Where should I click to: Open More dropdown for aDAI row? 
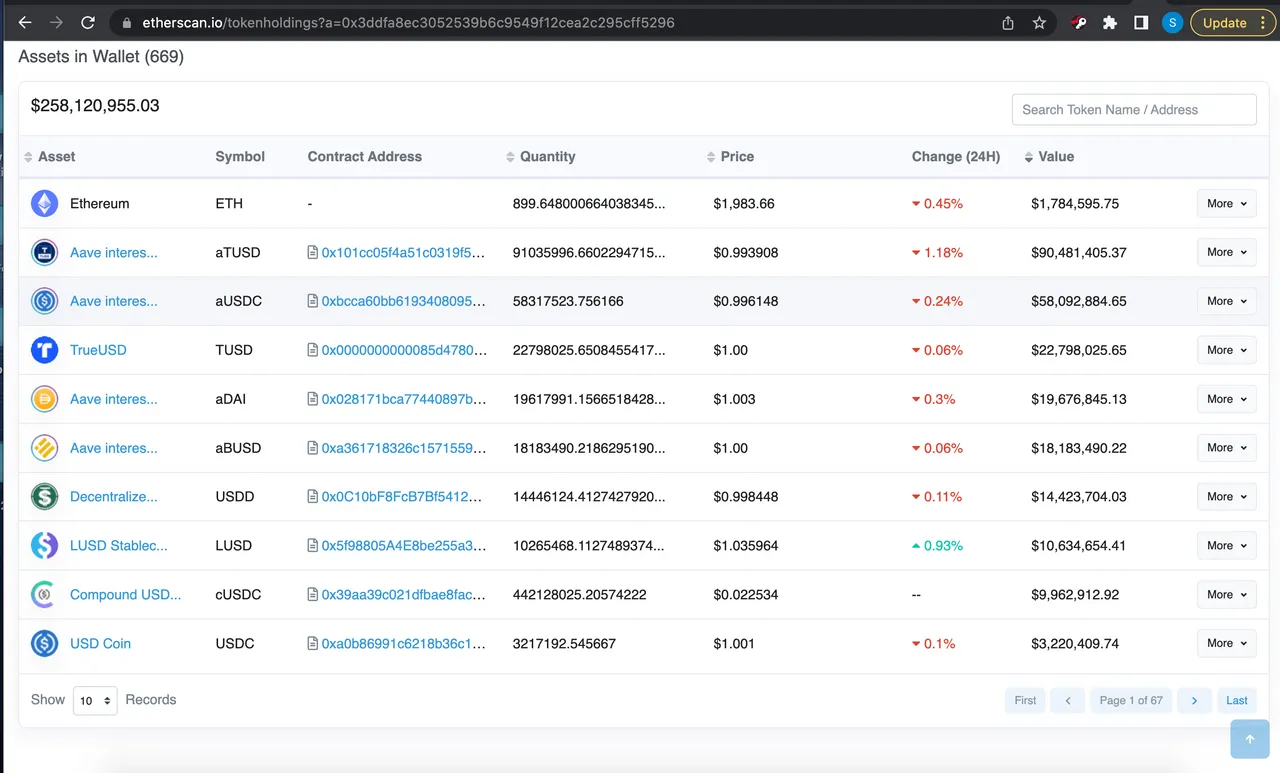[1226, 399]
